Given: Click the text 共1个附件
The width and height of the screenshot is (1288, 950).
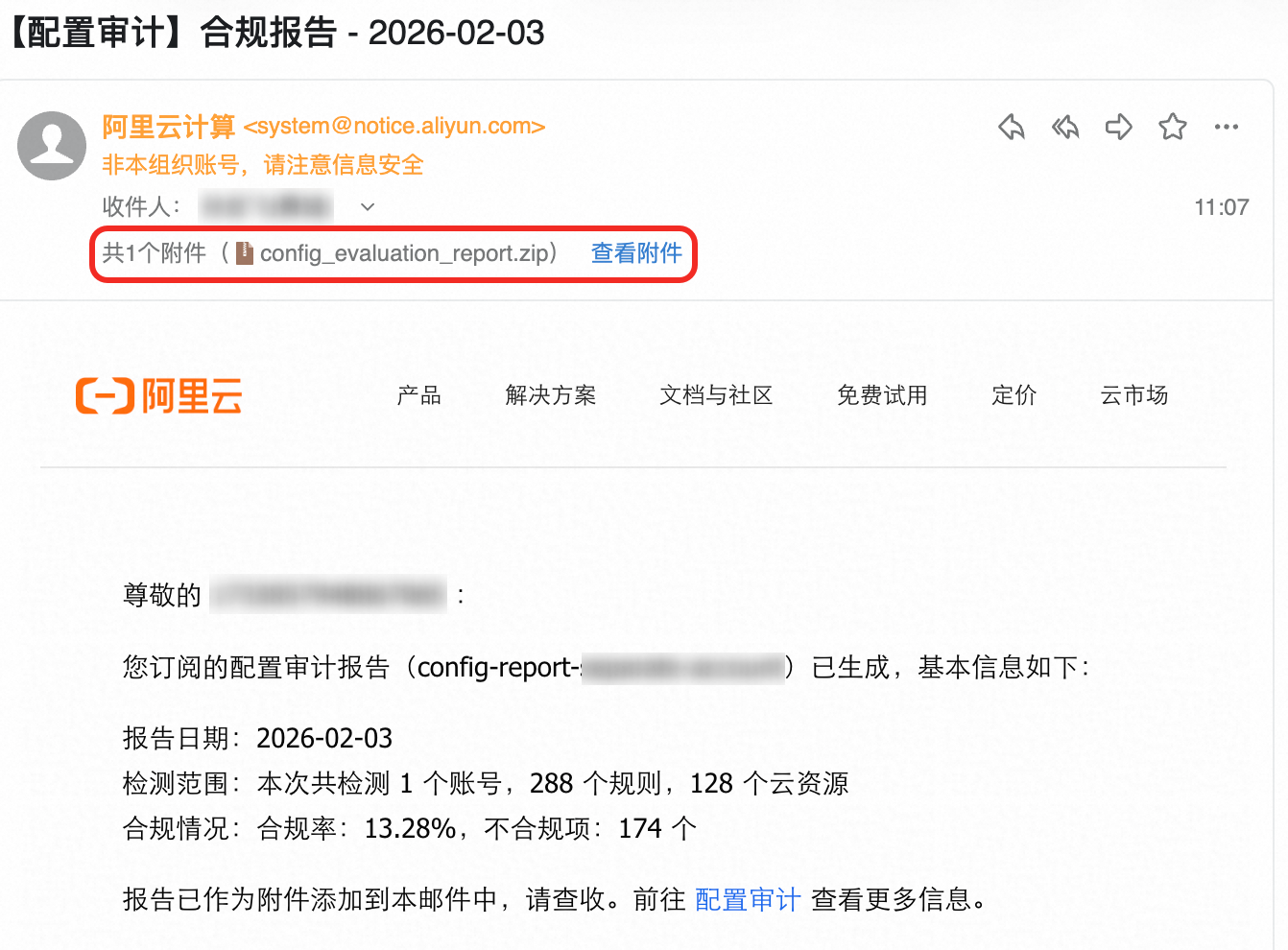Looking at the screenshot, I should (155, 252).
